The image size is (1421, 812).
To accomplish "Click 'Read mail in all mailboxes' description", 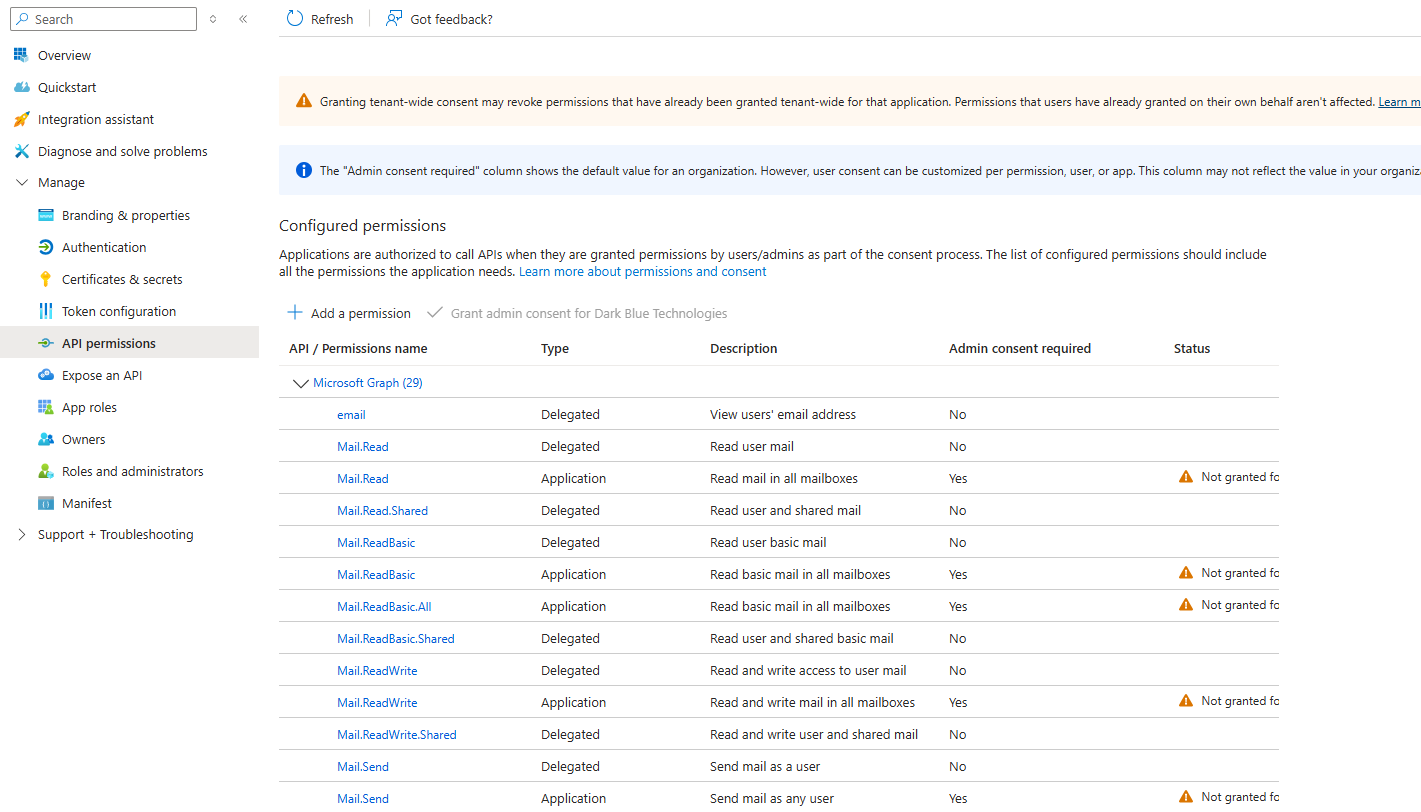I will coord(784,478).
